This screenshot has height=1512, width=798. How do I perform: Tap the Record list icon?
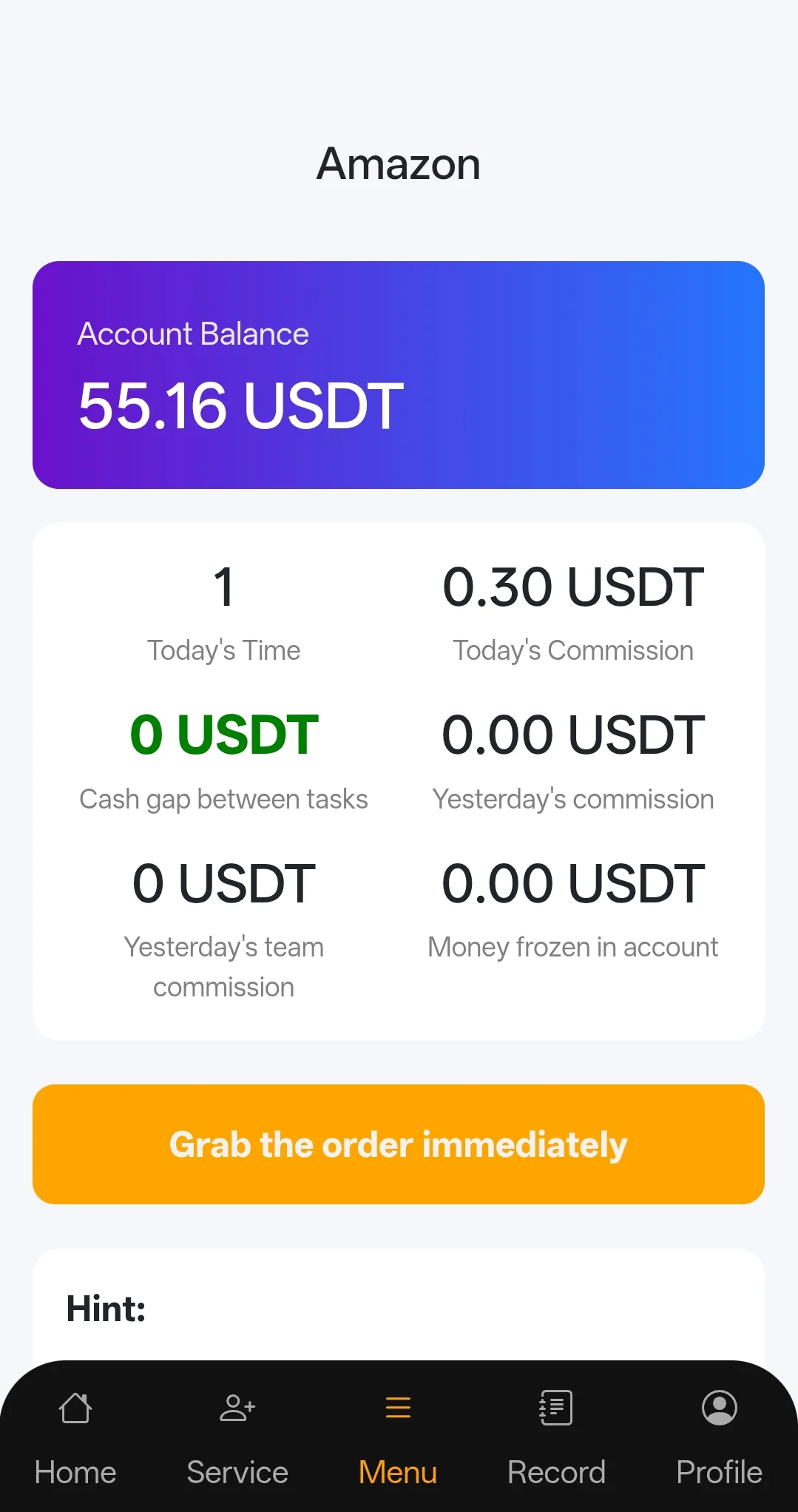tap(556, 1408)
